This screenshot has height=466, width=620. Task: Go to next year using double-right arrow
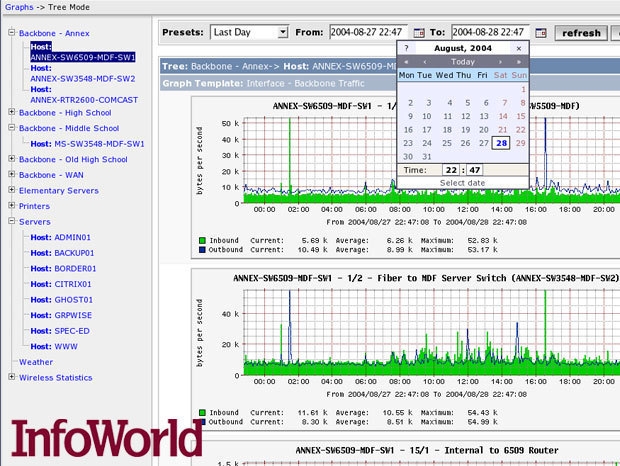(519, 61)
